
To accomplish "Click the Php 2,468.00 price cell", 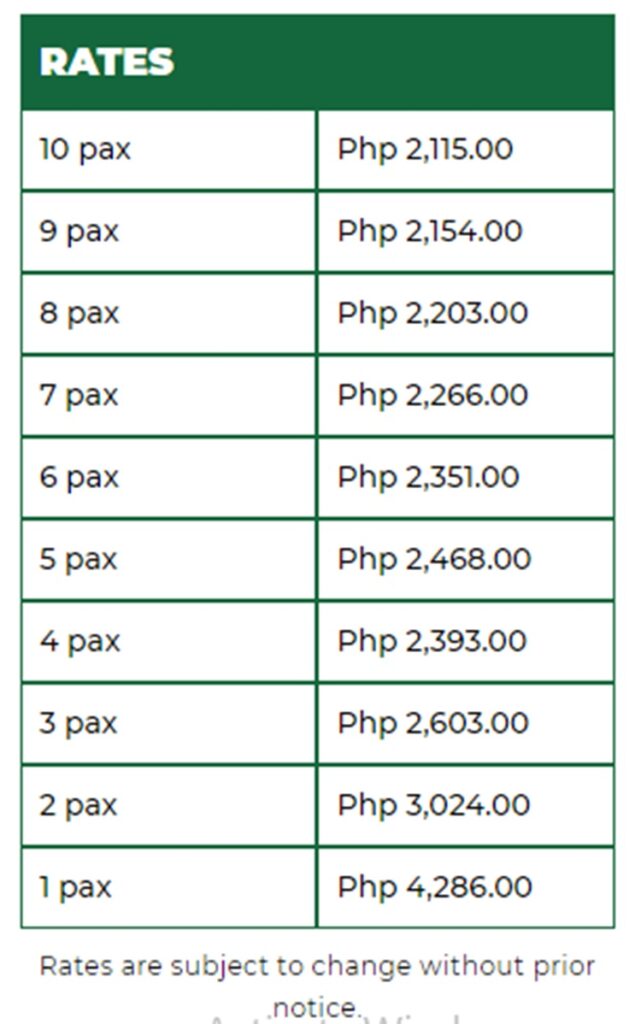I will coord(433,560).
